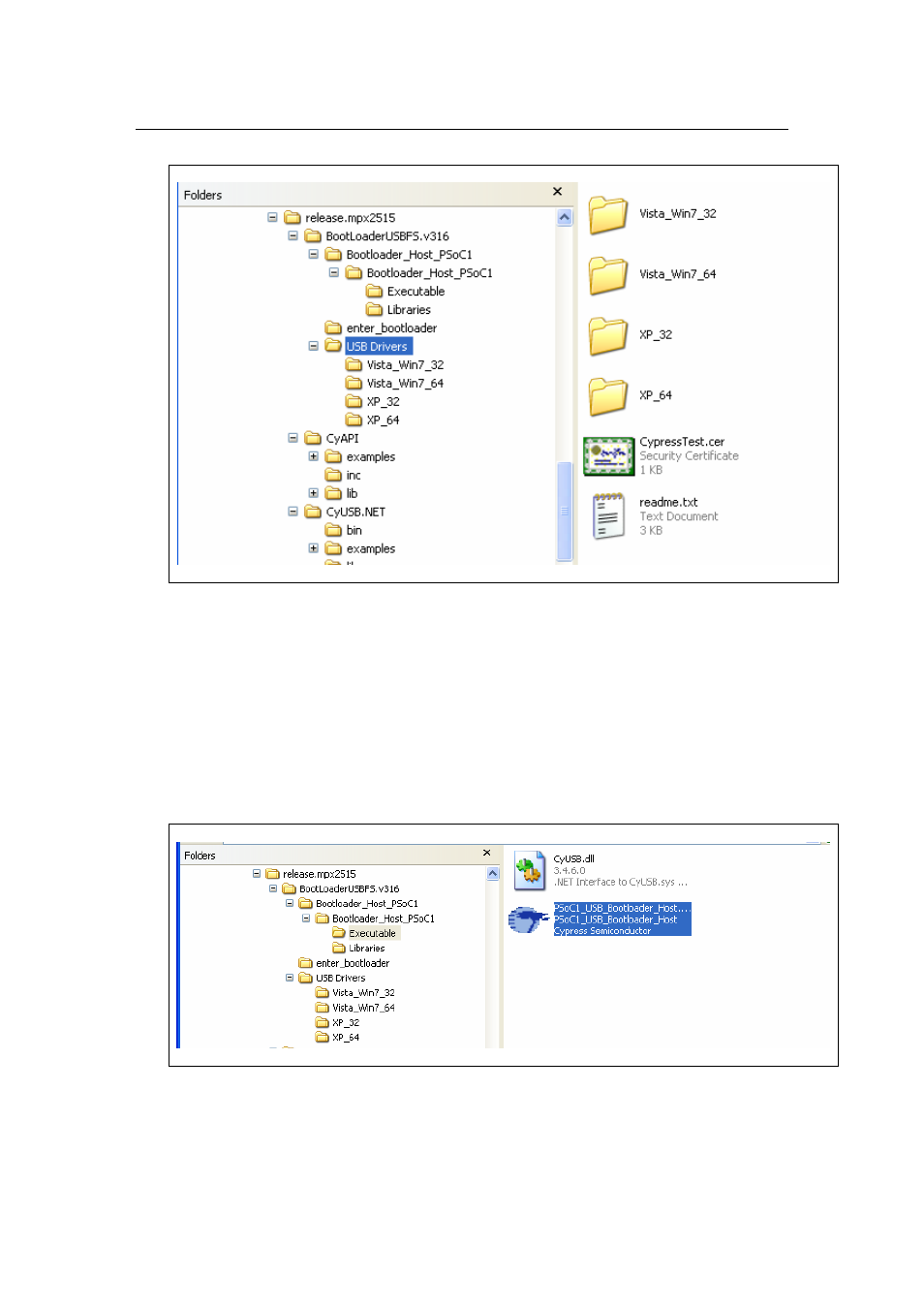Collapse the CyAPI tree node

pyautogui.click(x=293, y=438)
